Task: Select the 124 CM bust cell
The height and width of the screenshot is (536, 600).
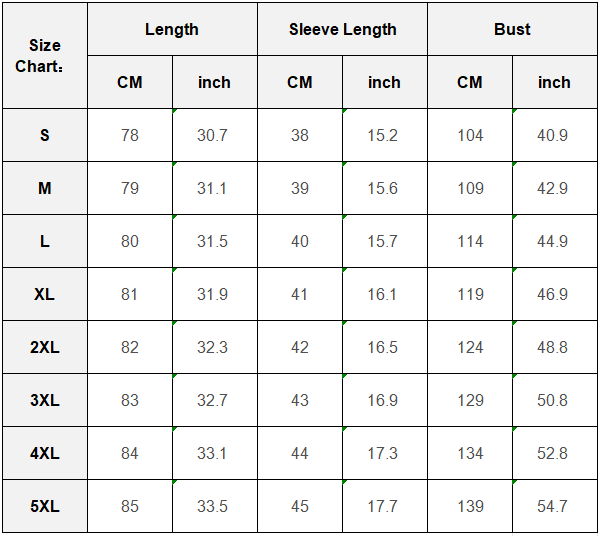Action: coord(470,347)
